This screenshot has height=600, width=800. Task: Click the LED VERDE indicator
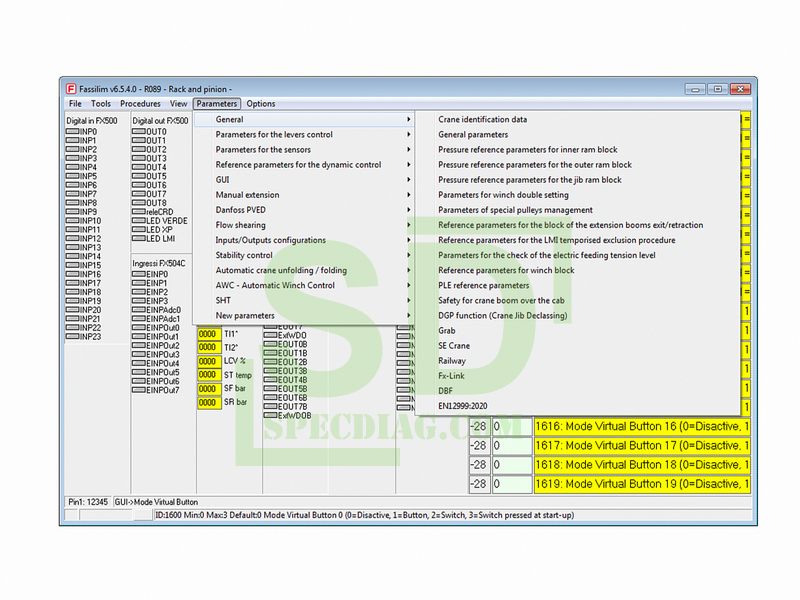pos(139,221)
